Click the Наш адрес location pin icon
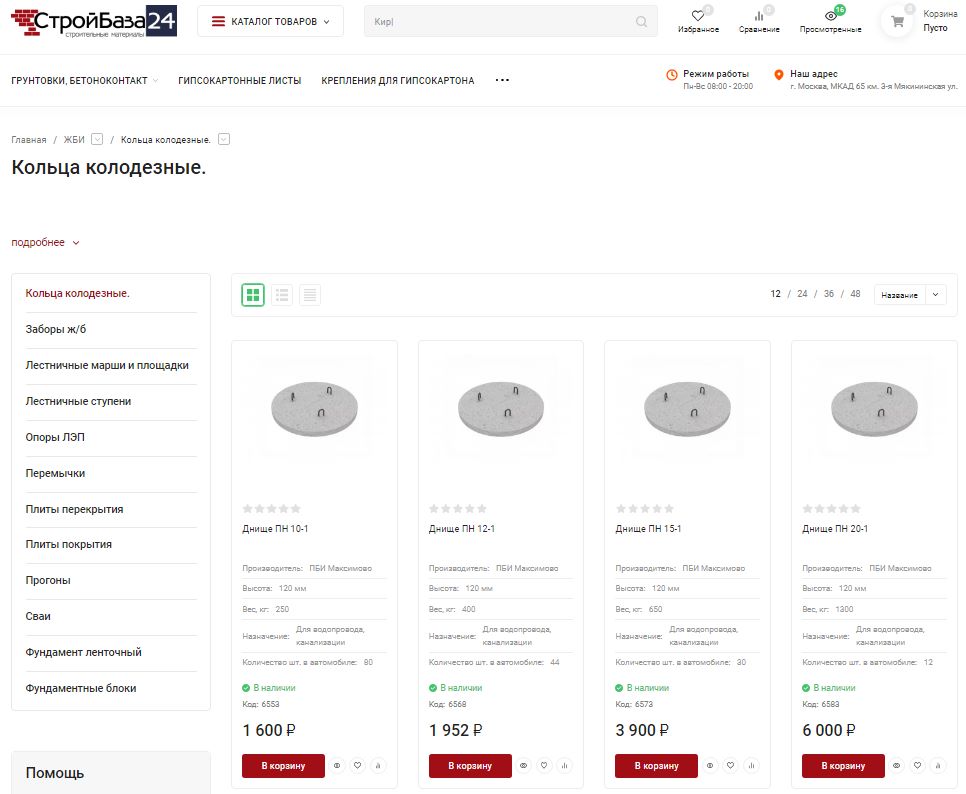The image size is (966, 794). pos(779,75)
